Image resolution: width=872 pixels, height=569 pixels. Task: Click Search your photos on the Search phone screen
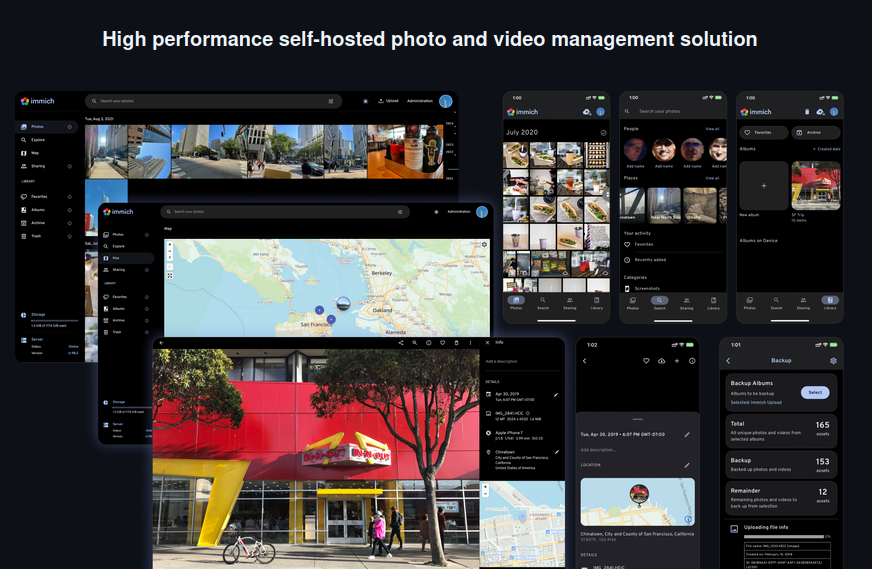(660, 111)
